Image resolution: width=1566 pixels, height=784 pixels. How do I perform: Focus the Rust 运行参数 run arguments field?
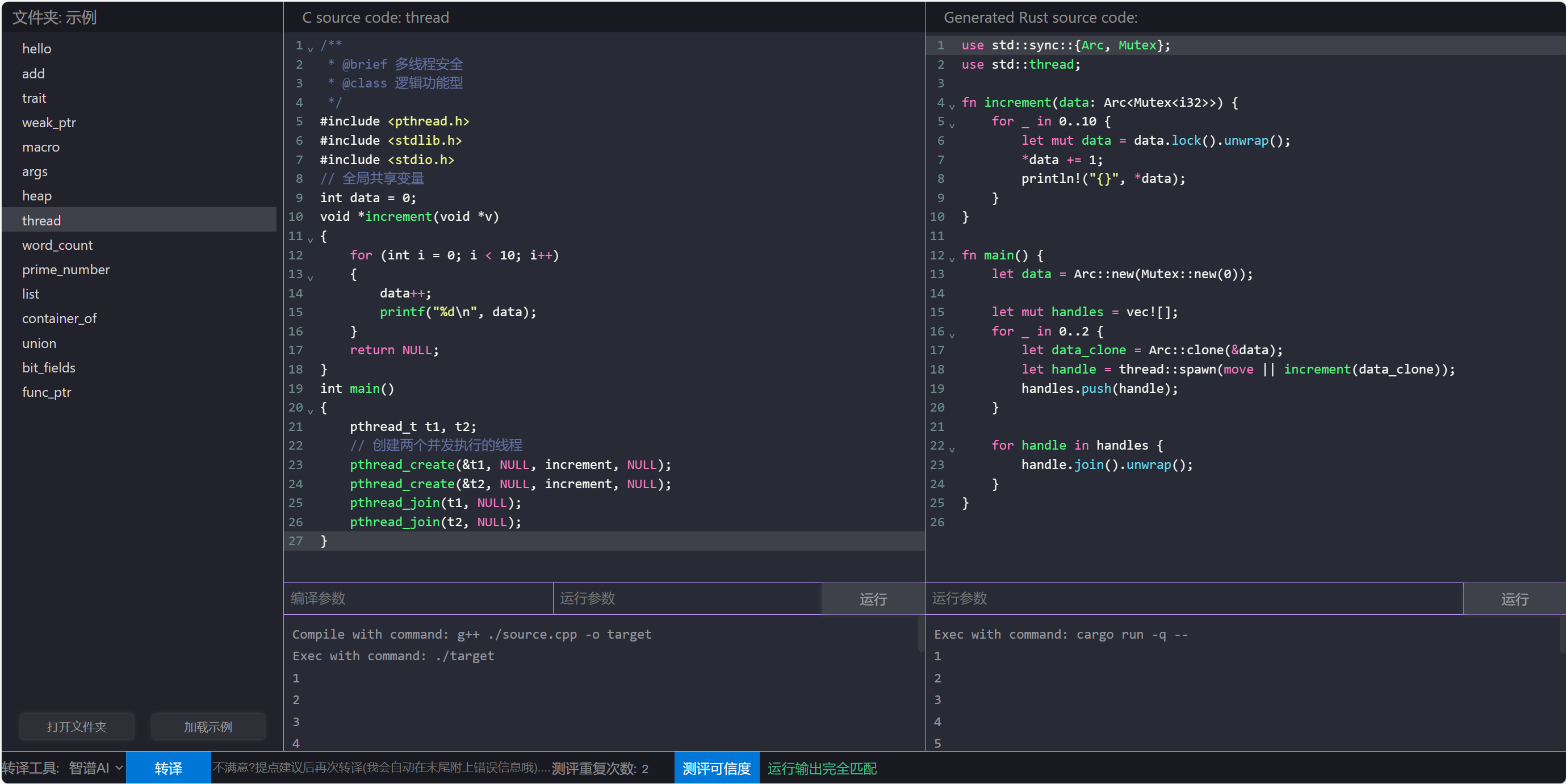(1194, 598)
